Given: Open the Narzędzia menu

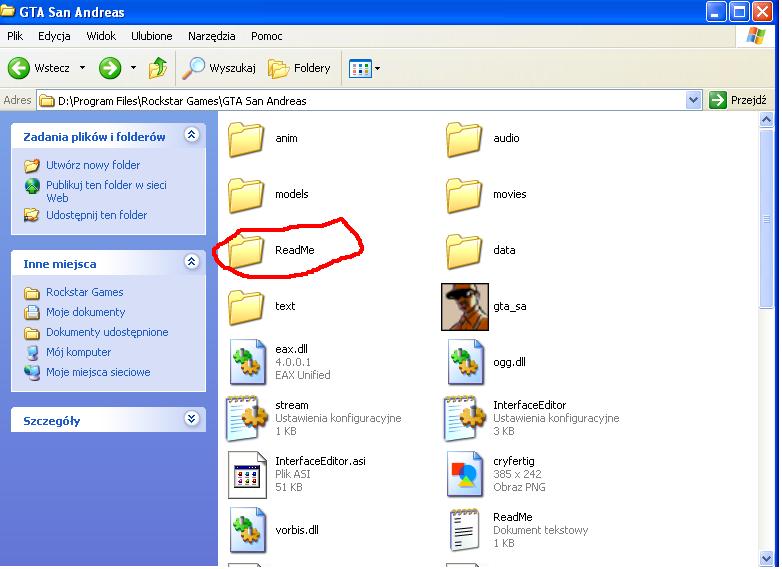Looking at the screenshot, I should (211, 36).
